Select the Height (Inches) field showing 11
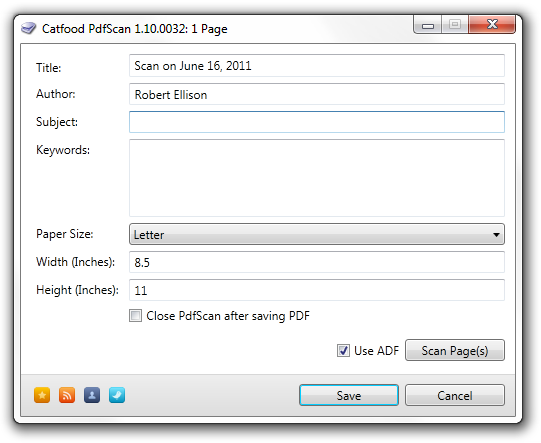The image size is (541, 443). 317,290
